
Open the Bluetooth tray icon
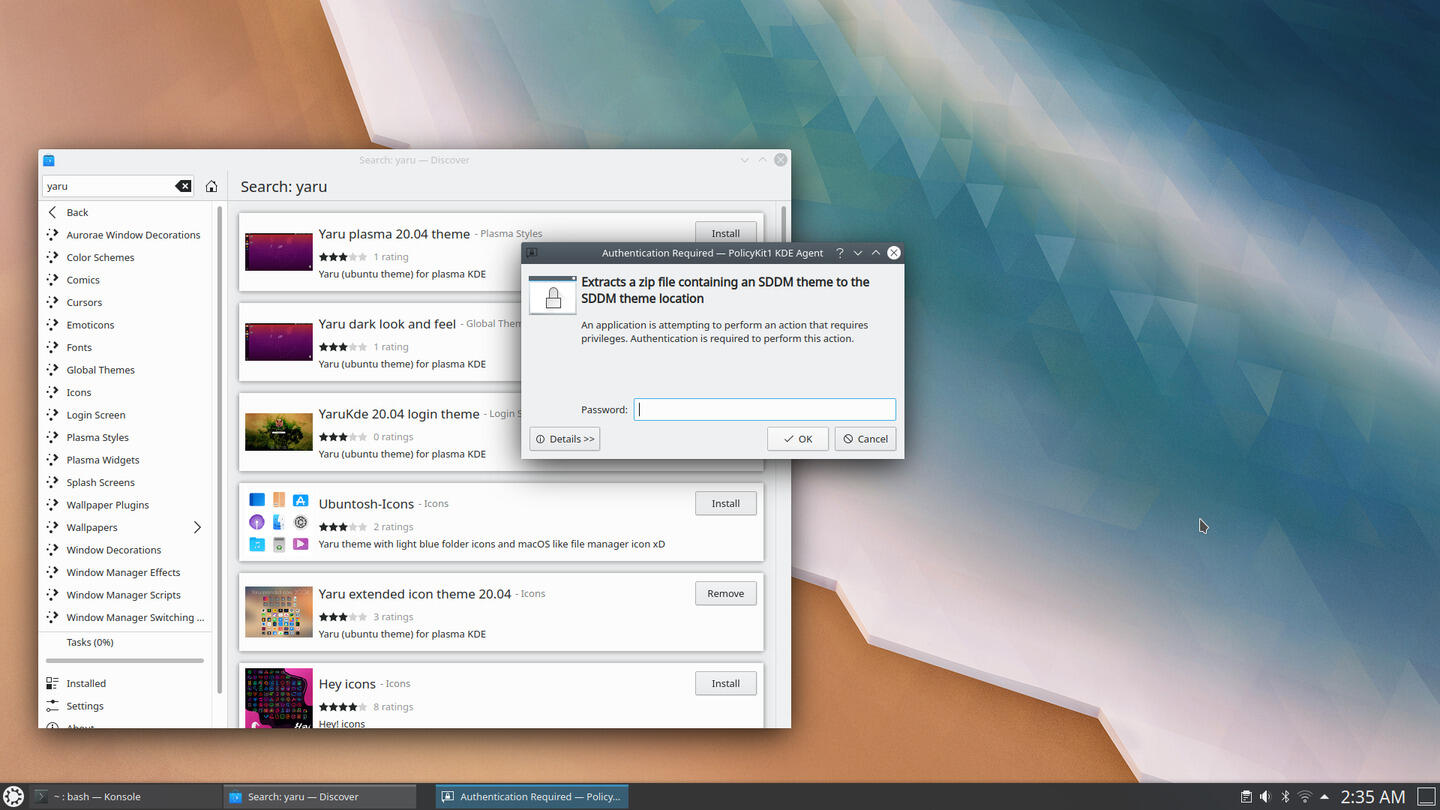point(1285,797)
